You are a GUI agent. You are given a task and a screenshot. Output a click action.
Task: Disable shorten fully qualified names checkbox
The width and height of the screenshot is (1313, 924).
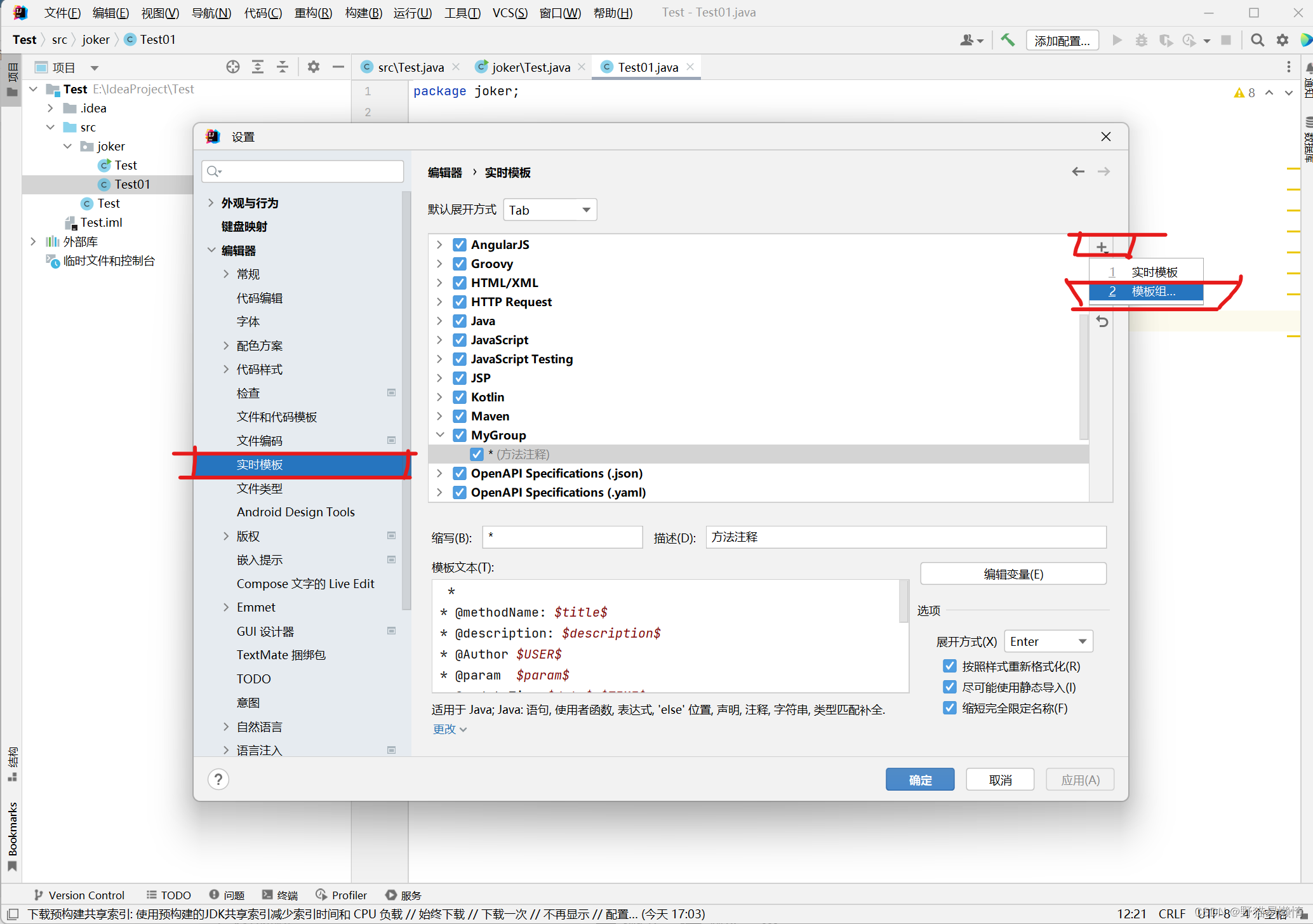[950, 708]
